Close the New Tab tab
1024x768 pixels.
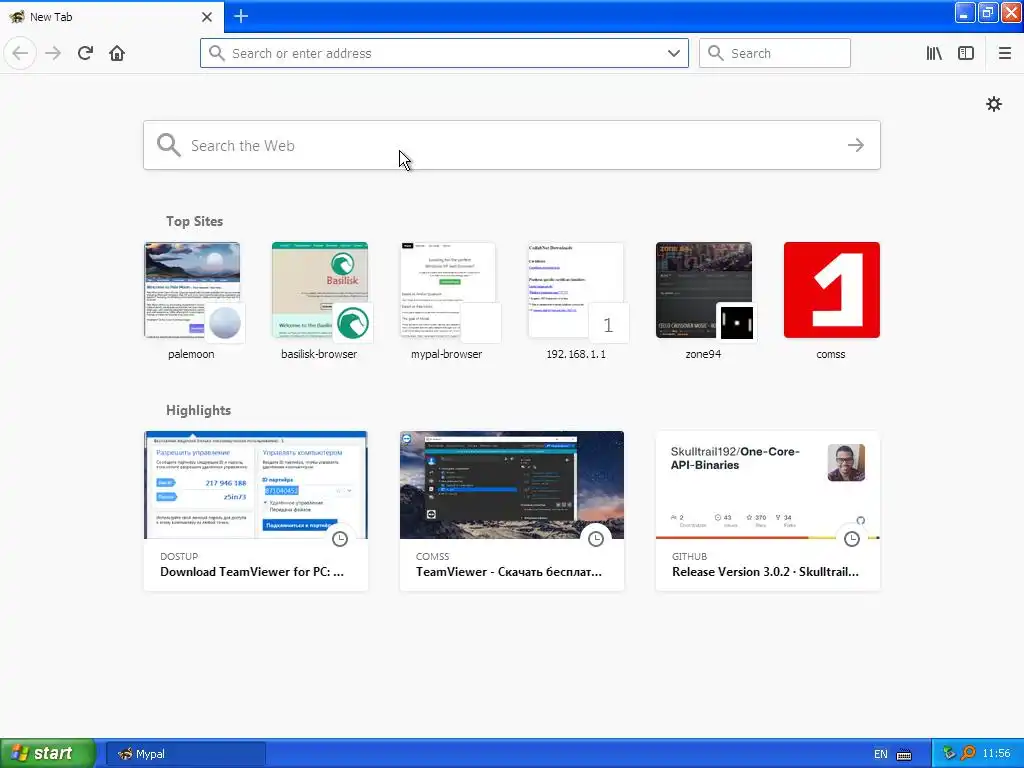(206, 17)
